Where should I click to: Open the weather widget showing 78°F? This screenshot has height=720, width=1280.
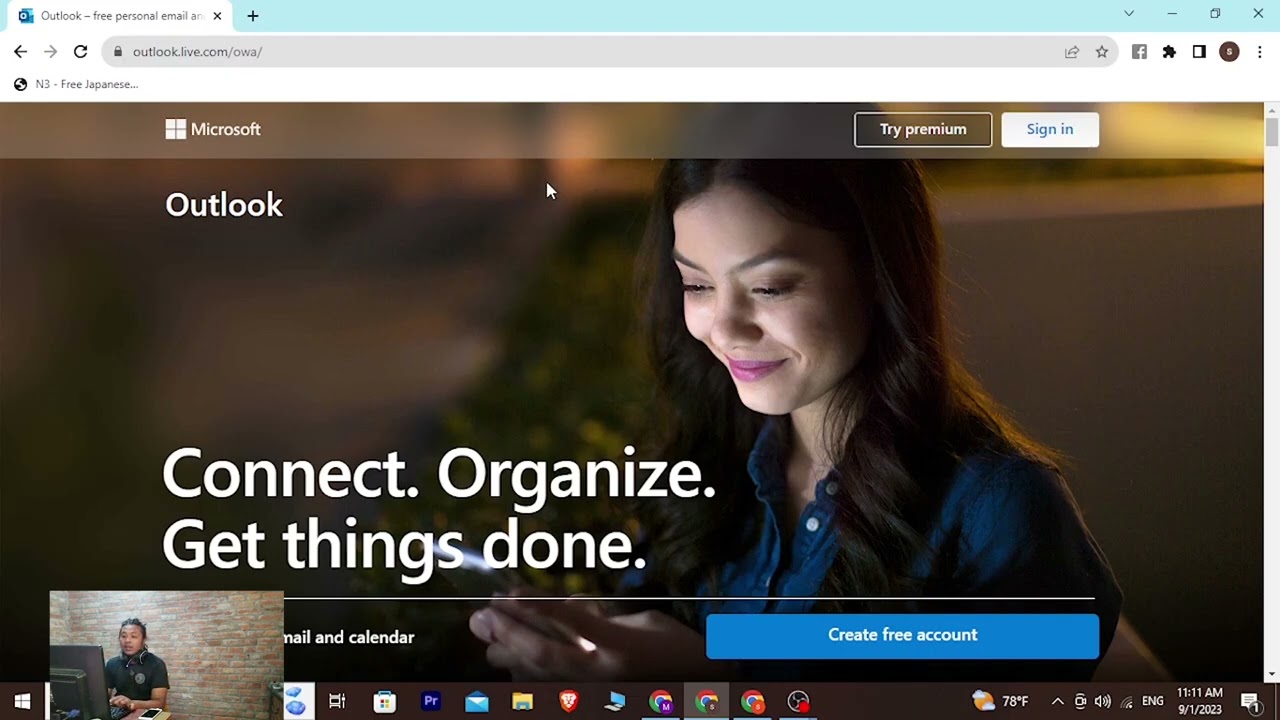[x=1001, y=701]
